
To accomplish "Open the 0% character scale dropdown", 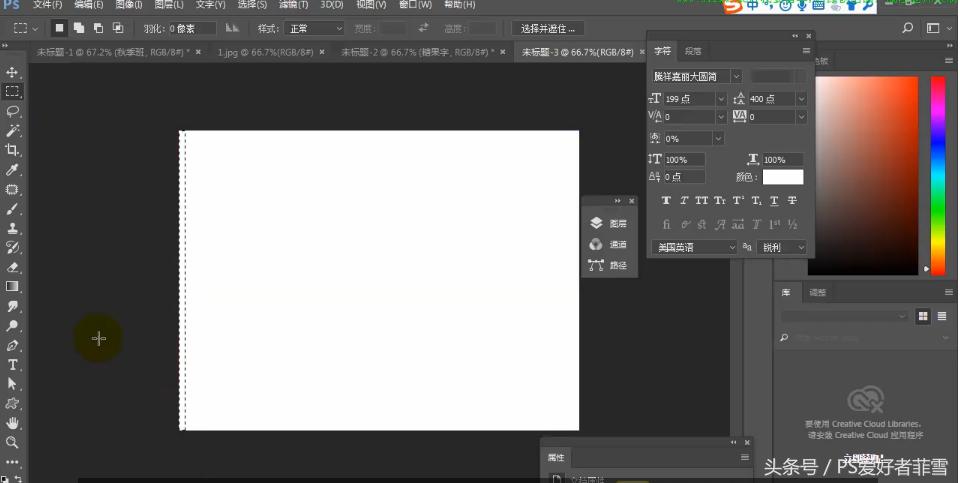I will [x=718, y=138].
